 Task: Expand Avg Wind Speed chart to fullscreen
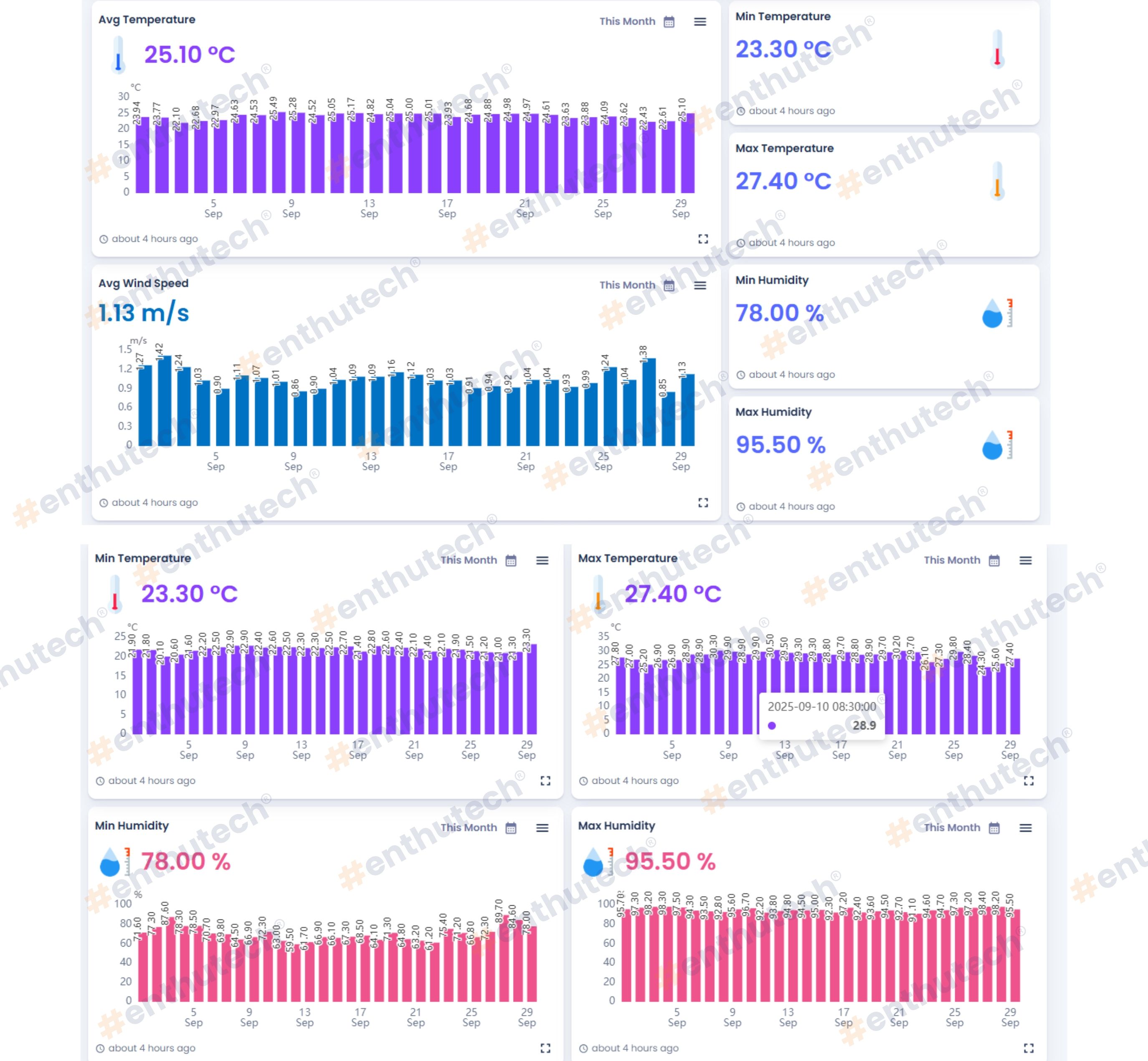(703, 502)
